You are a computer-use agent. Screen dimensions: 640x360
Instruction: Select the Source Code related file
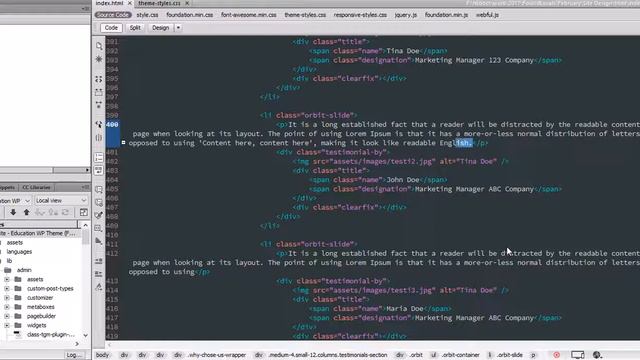pyautogui.click(x=113, y=15)
